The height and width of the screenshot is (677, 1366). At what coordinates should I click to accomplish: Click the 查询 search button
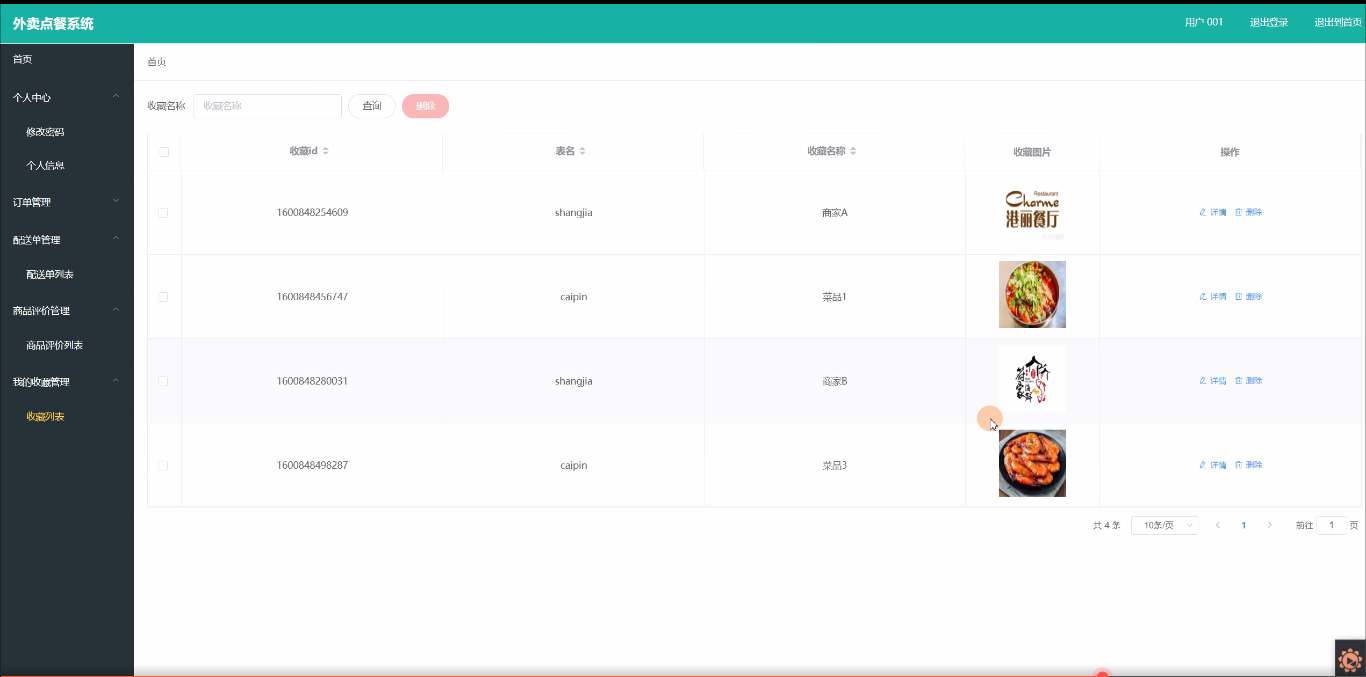[x=371, y=106]
